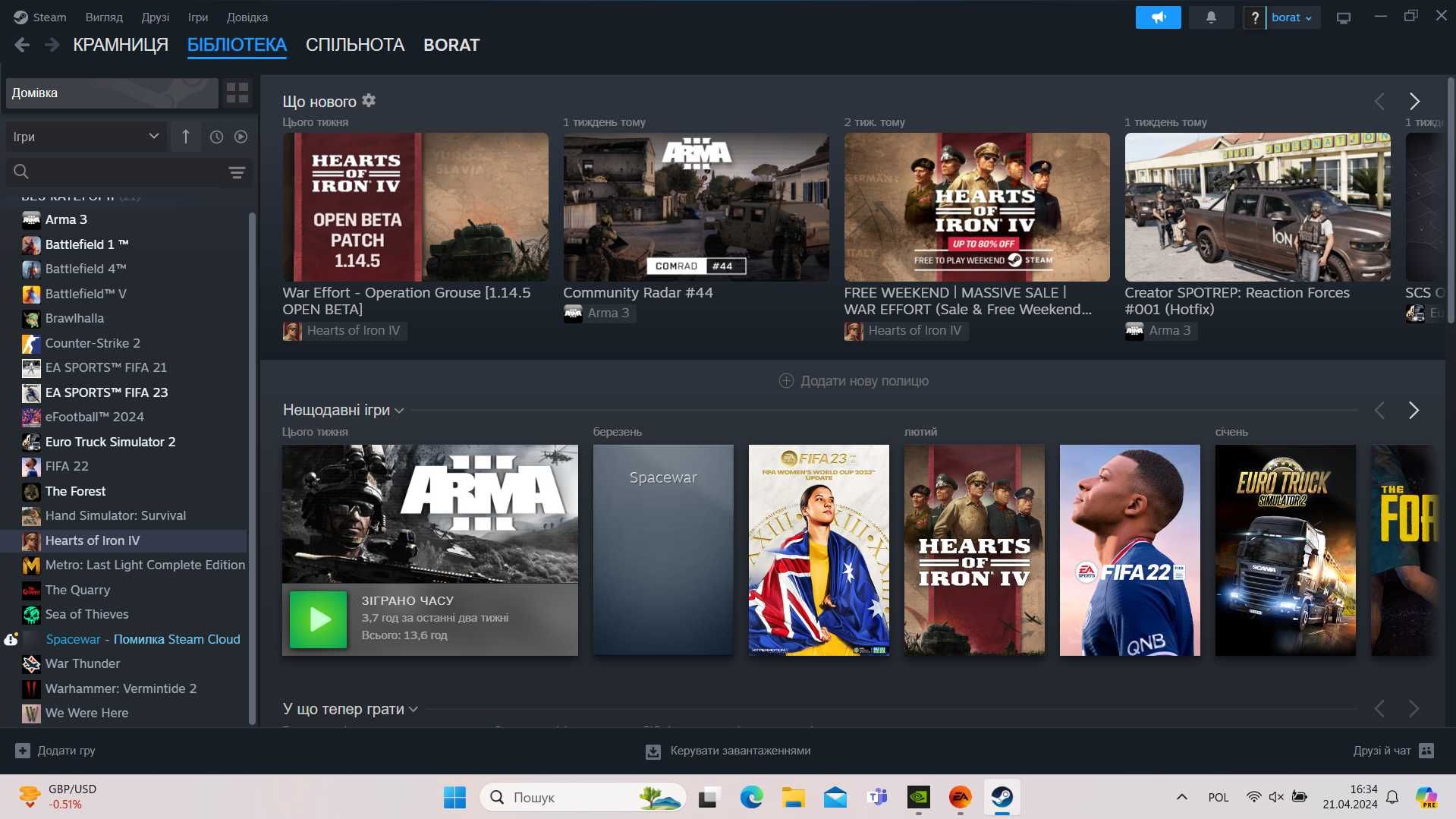This screenshot has width=1456, height=819.
Task: Open Windows Start button
Action: coord(454,798)
